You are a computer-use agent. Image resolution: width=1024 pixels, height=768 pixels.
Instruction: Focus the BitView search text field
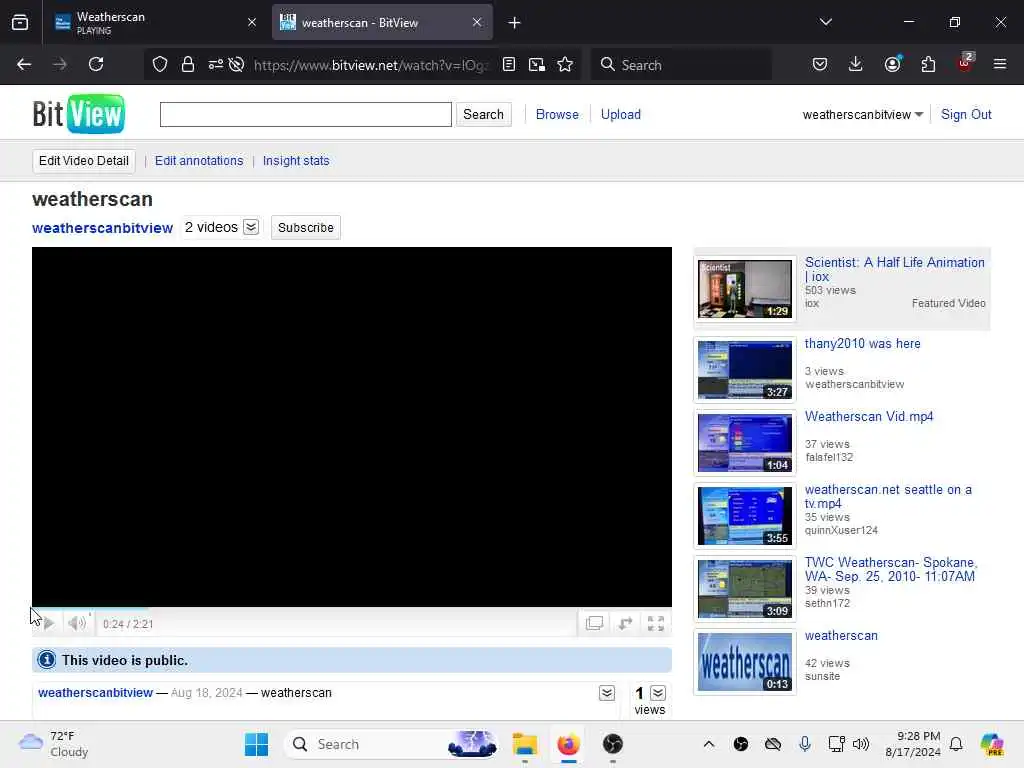(306, 114)
